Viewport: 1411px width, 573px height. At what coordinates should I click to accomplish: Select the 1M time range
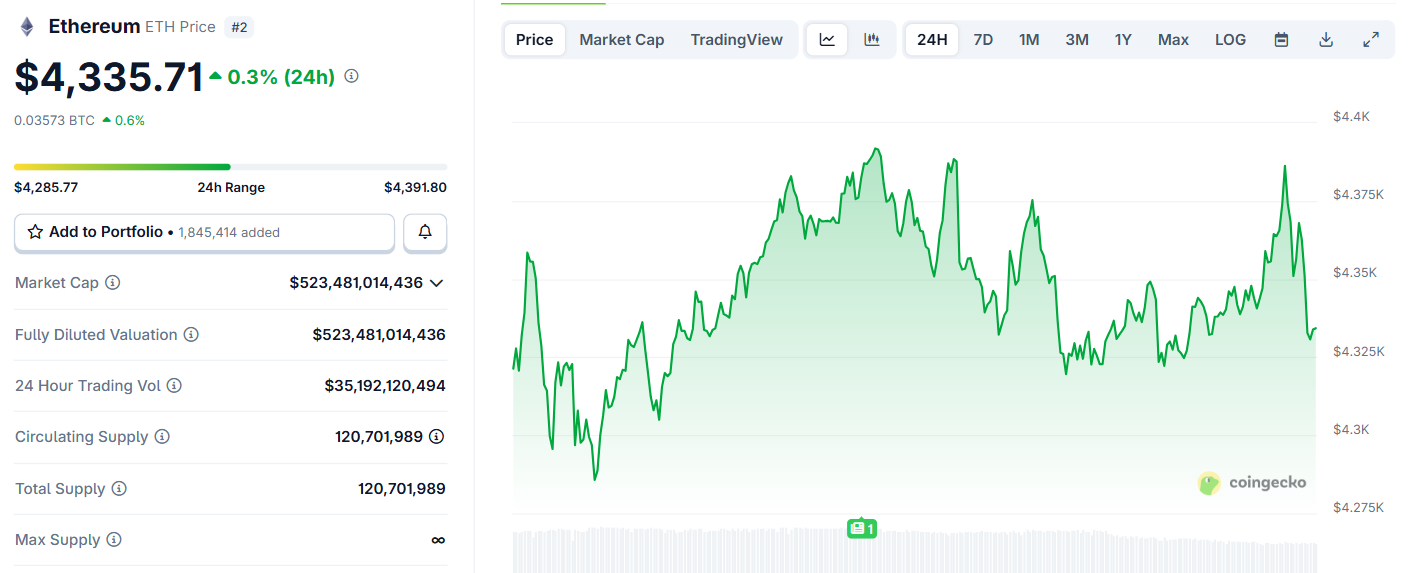[1029, 40]
